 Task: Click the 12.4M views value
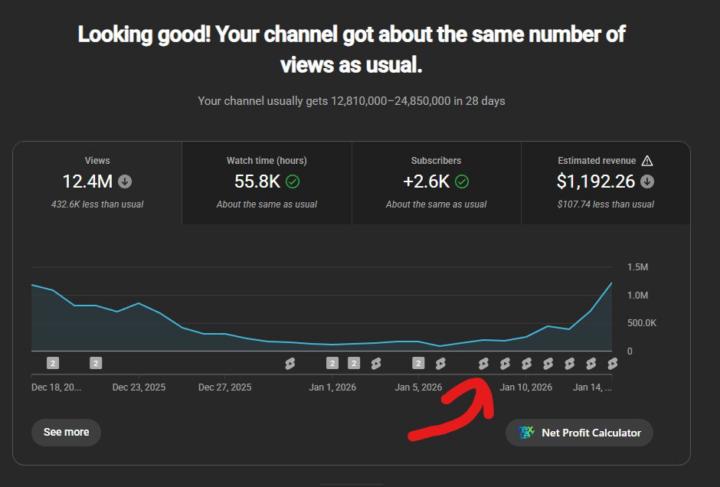[87, 182]
